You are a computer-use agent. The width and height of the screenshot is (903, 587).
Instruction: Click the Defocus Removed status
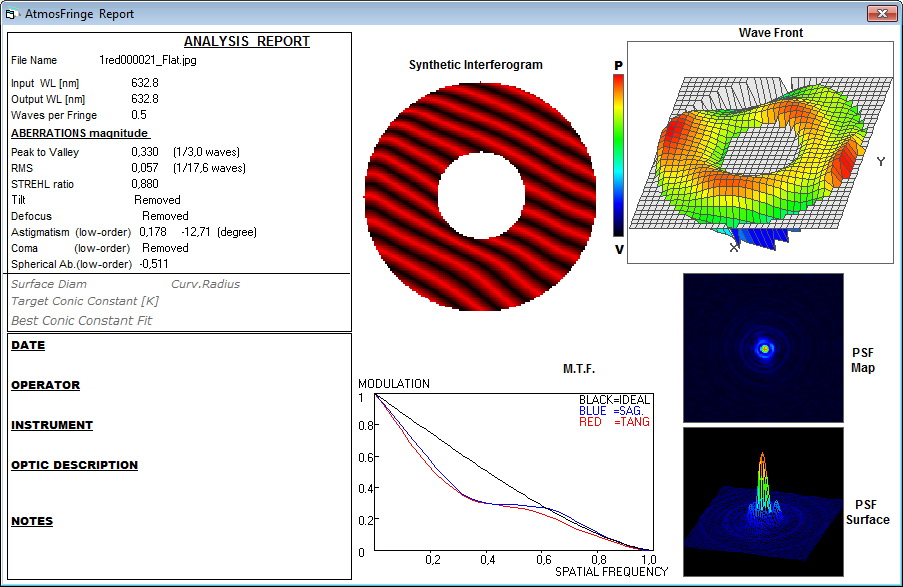point(165,216)
